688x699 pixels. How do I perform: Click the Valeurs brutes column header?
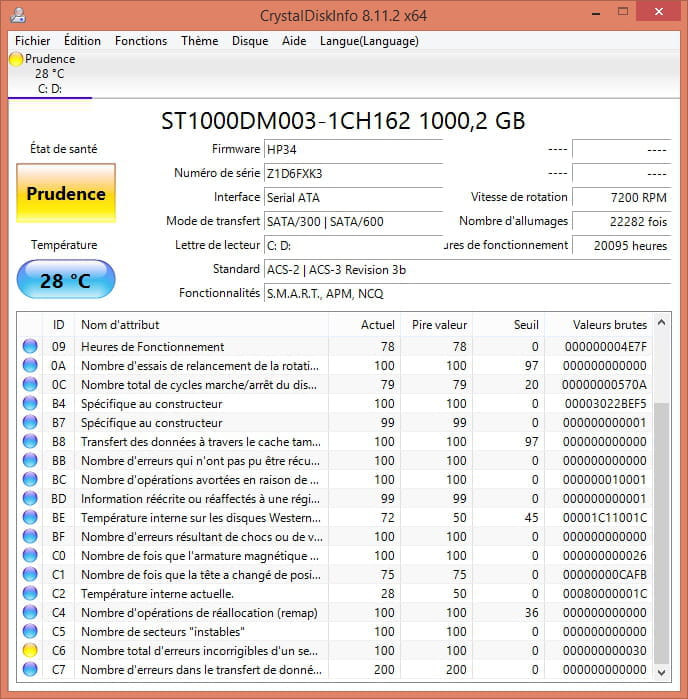pos(609,324)
